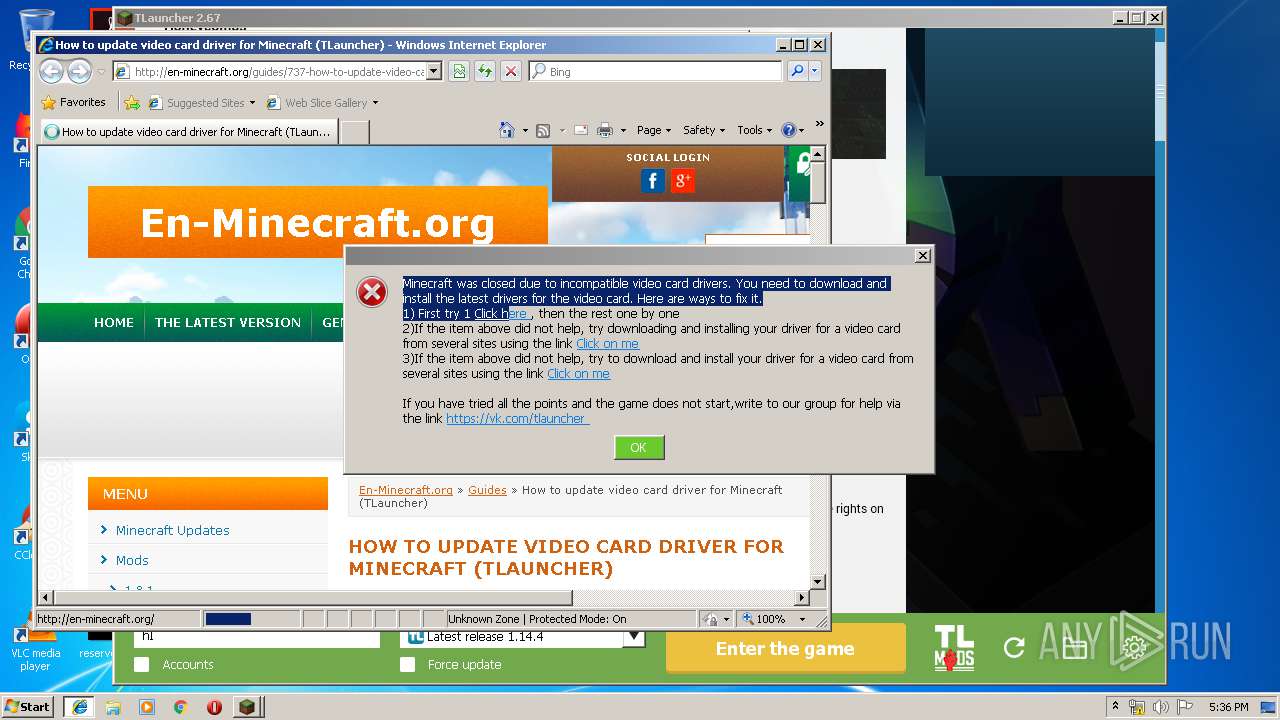This screenshot has height=720, width=1280.
Task: Open a new blank IE tab
Action: [x=355, y=131]
